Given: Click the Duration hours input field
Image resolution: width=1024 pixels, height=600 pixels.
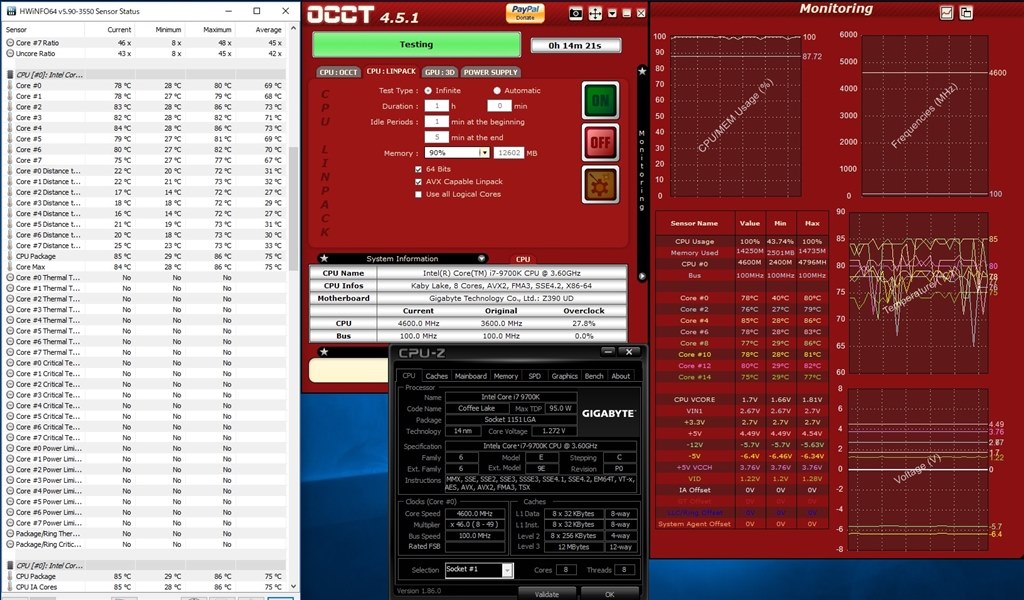Looking at the screenshot, I should 436,106.
